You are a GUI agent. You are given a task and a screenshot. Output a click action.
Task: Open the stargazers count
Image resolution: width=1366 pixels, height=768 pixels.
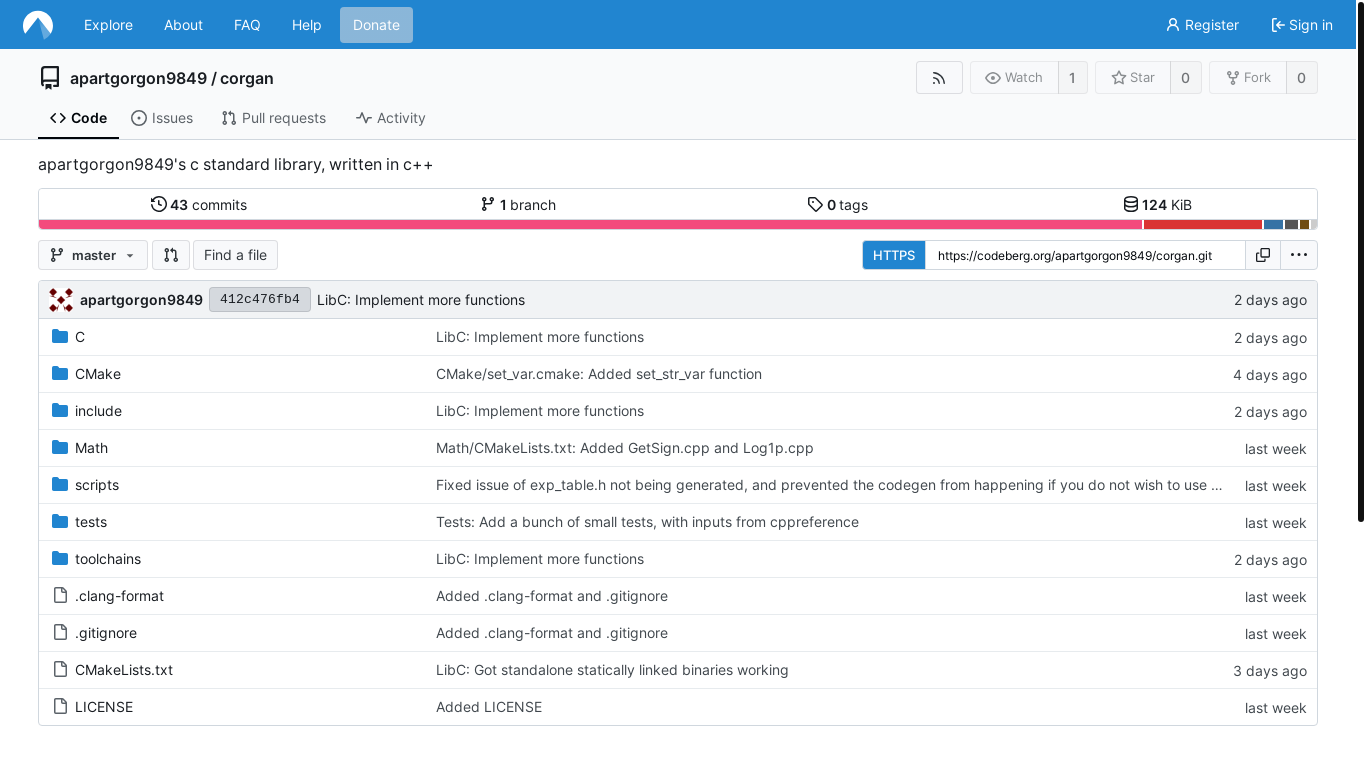click(1186, 78)
